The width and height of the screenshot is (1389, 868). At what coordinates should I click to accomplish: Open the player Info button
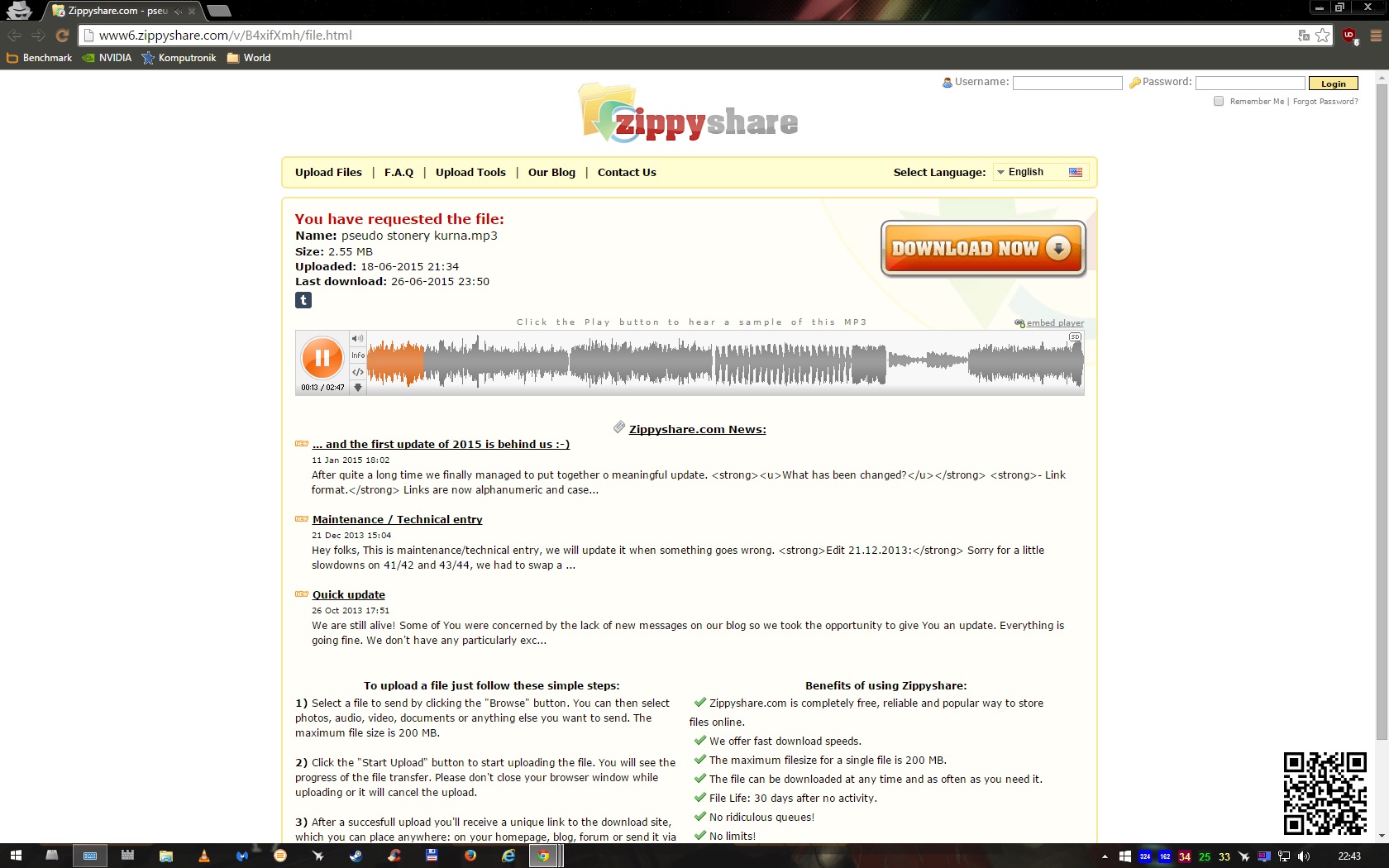pyautogui.click(x=357, y=355)
